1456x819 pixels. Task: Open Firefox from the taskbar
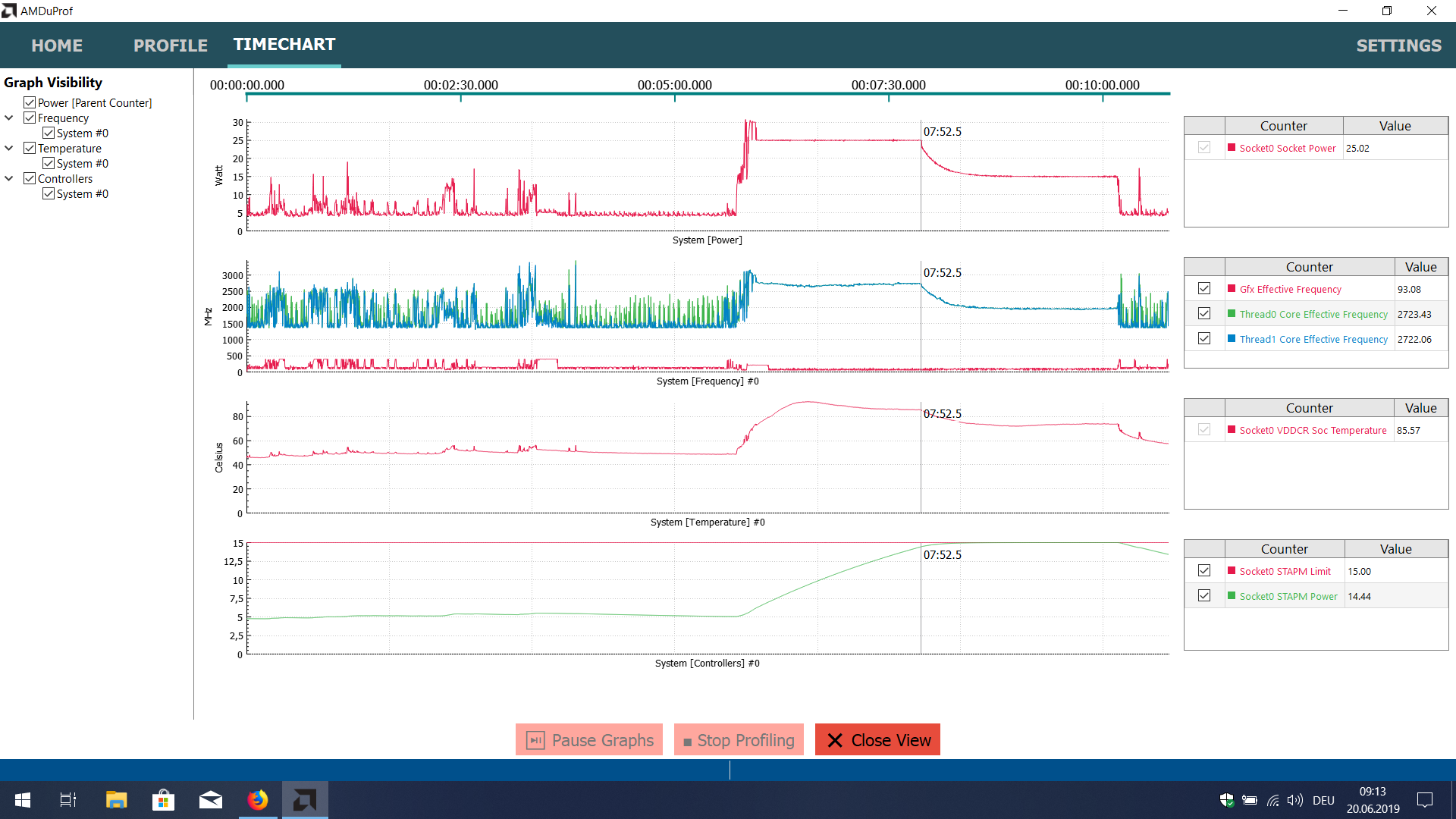click(x=258, y=800)
